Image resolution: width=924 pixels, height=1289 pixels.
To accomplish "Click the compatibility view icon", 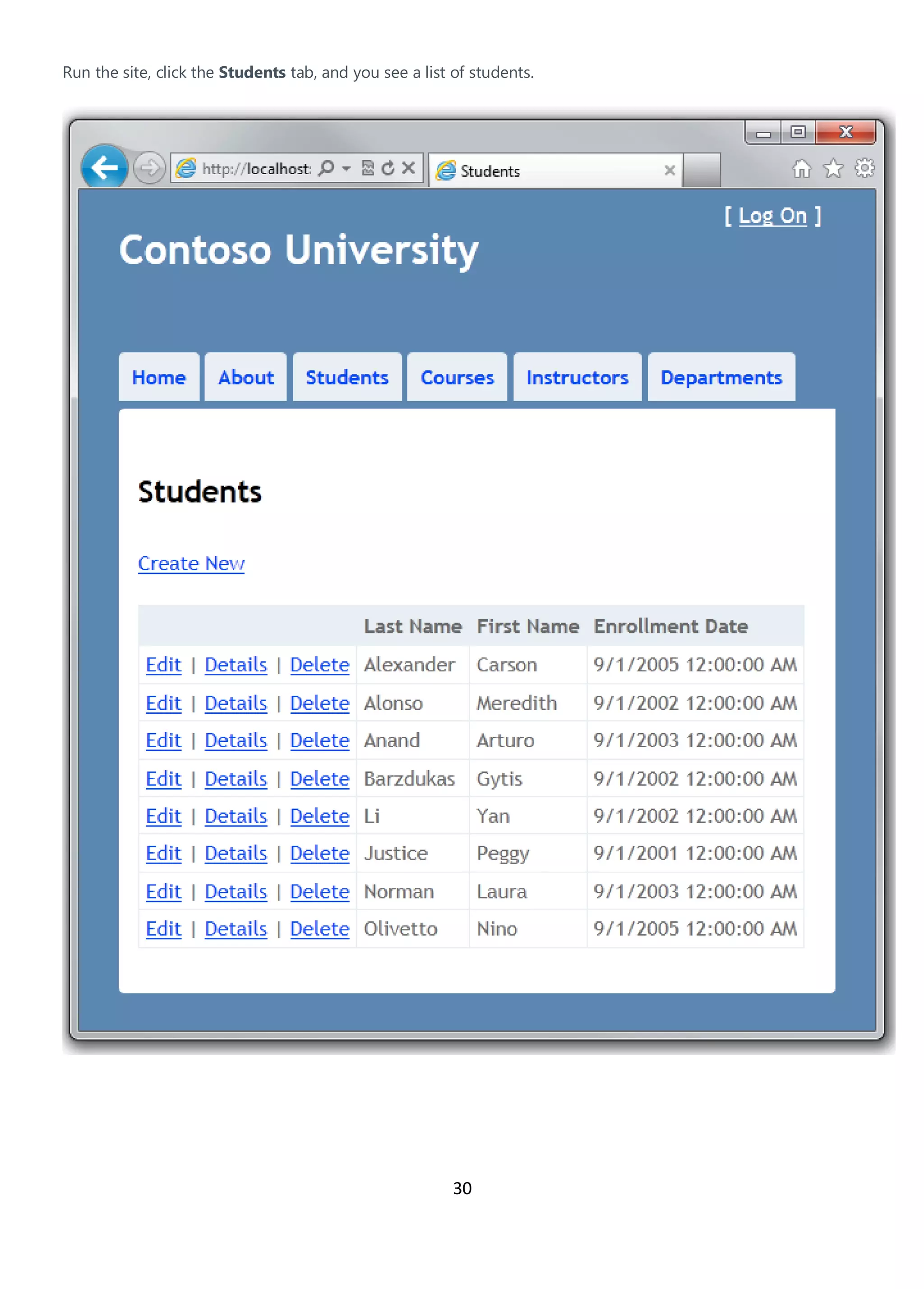I will tap(368, 168).
